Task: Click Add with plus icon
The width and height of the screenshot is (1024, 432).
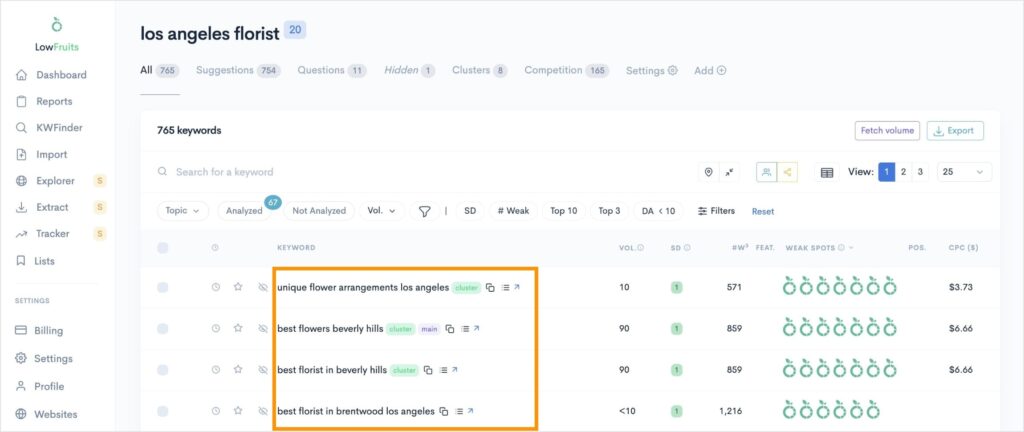Action: [x=710, y=70]
